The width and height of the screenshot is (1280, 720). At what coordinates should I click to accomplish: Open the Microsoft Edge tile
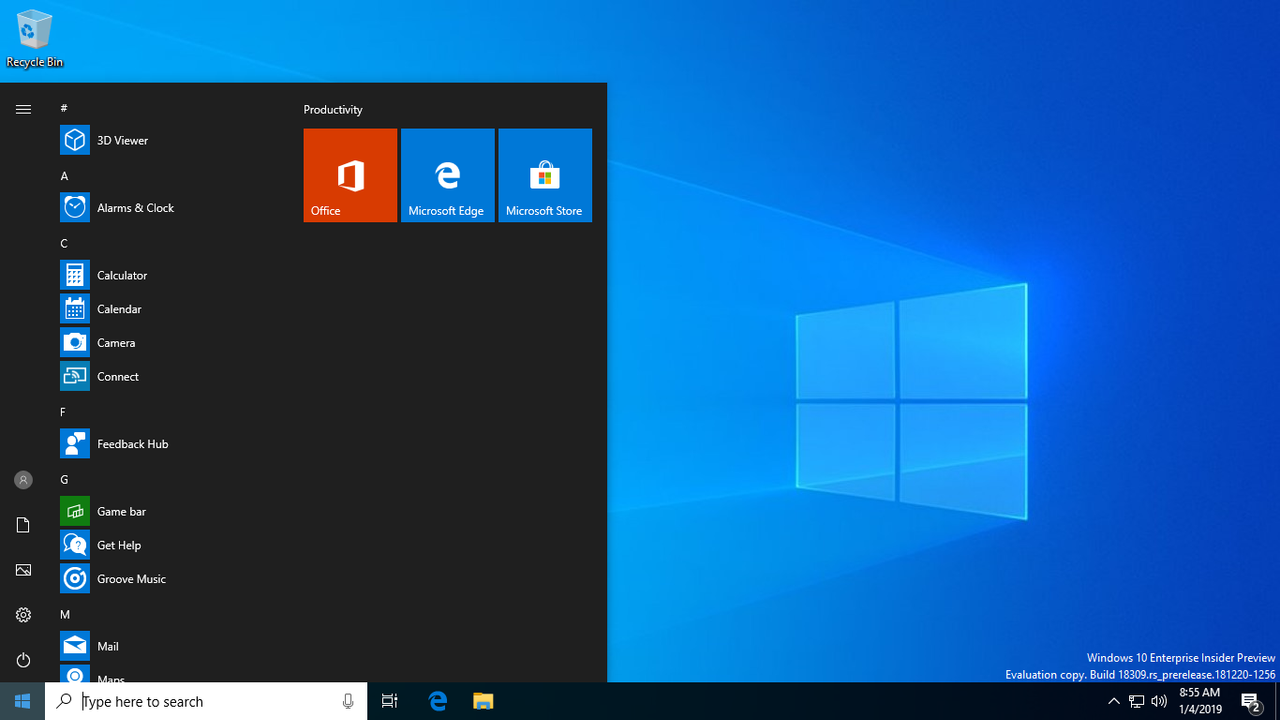[447, 175]
